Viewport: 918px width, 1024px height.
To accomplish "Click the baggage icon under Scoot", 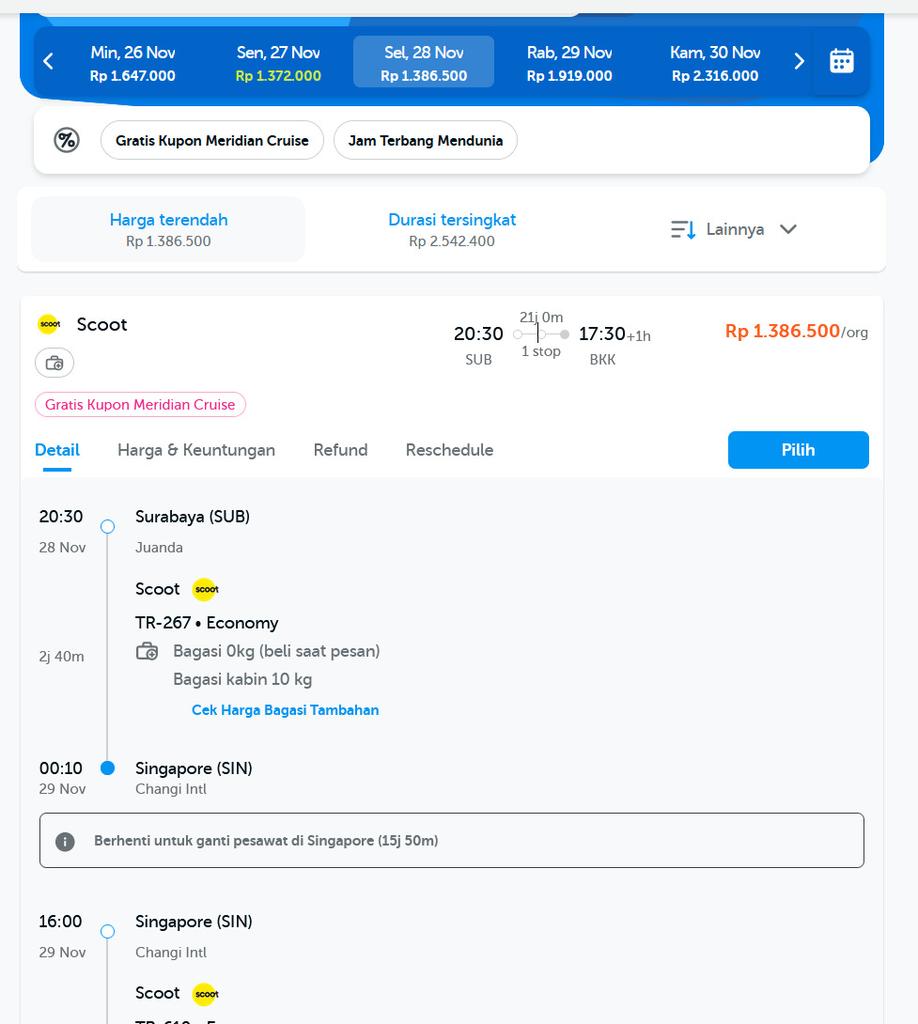I will tap(55, 363).
